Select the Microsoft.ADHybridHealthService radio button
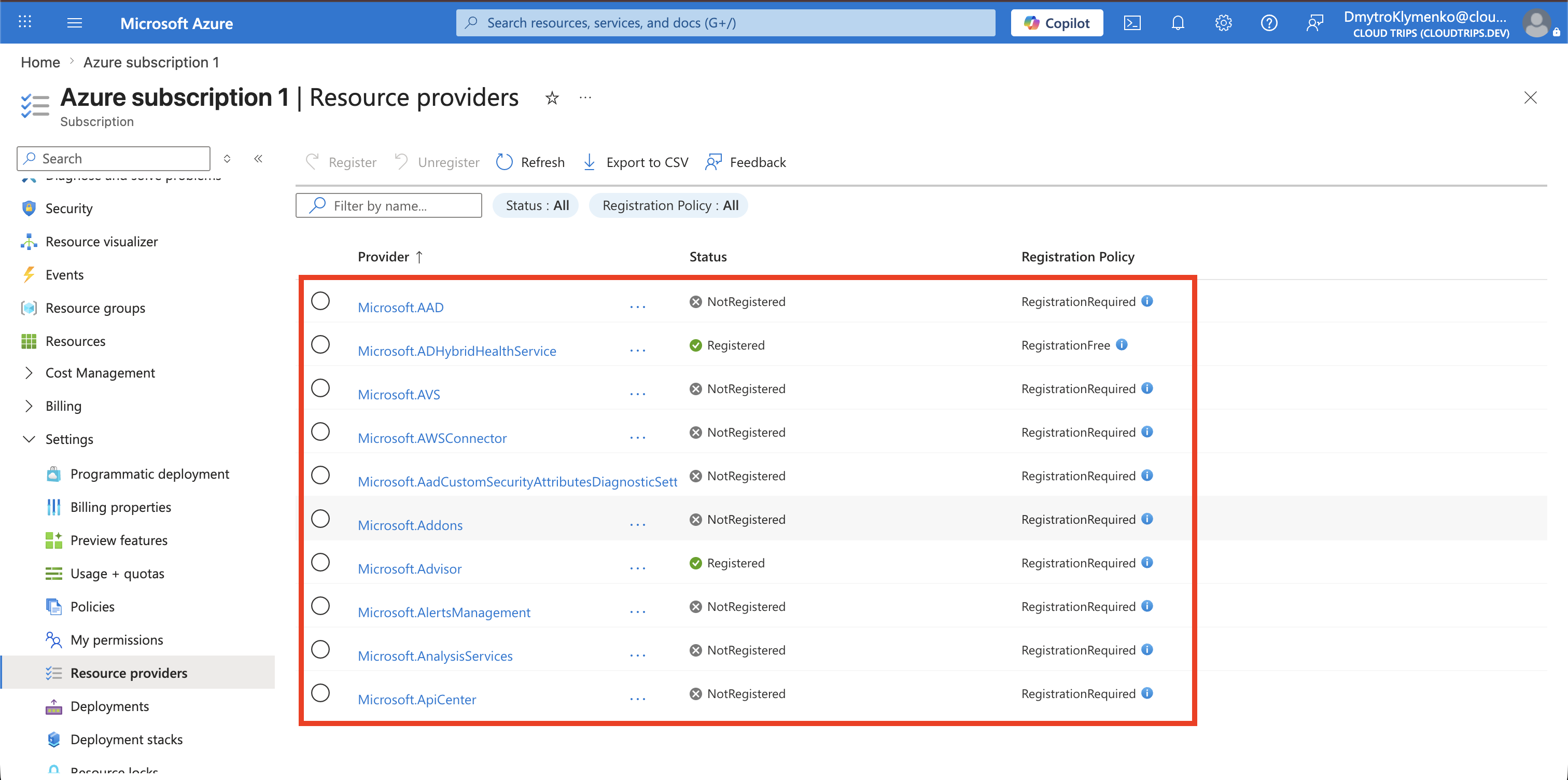The width and height of the screenshot is (1568, 780). pyautogui.click(x=320, y=345)
